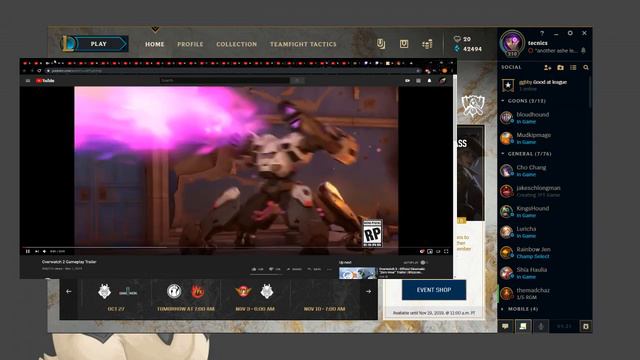
Task: Open the chat bubble icon in social footer
Action: [x=505, y=326]
